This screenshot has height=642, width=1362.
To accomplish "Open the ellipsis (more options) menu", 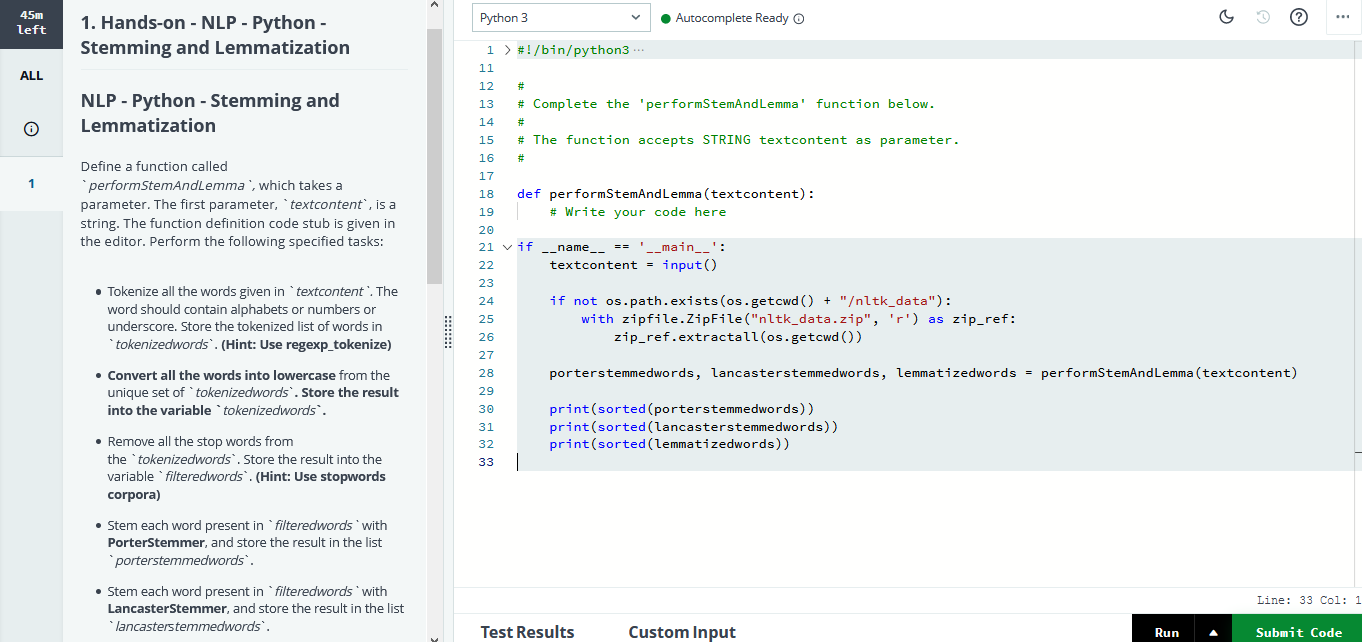I will [1343, 17].
